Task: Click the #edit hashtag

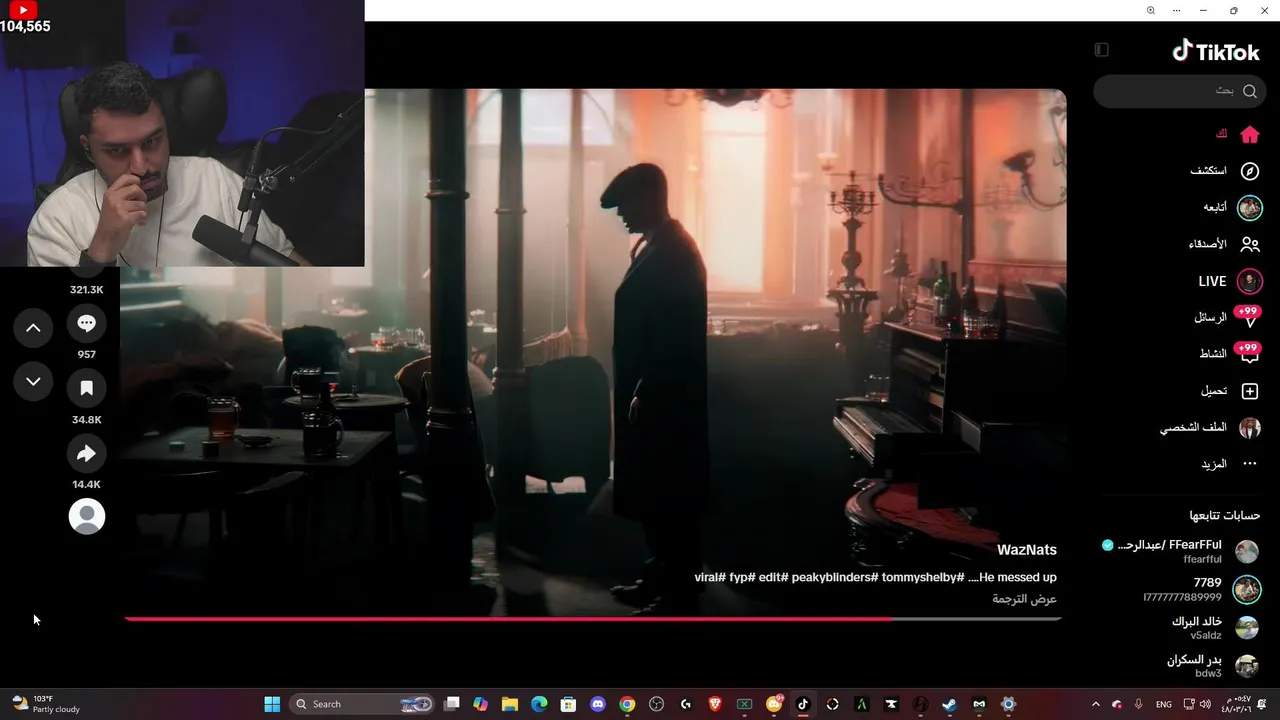Action: pos(772,578)
